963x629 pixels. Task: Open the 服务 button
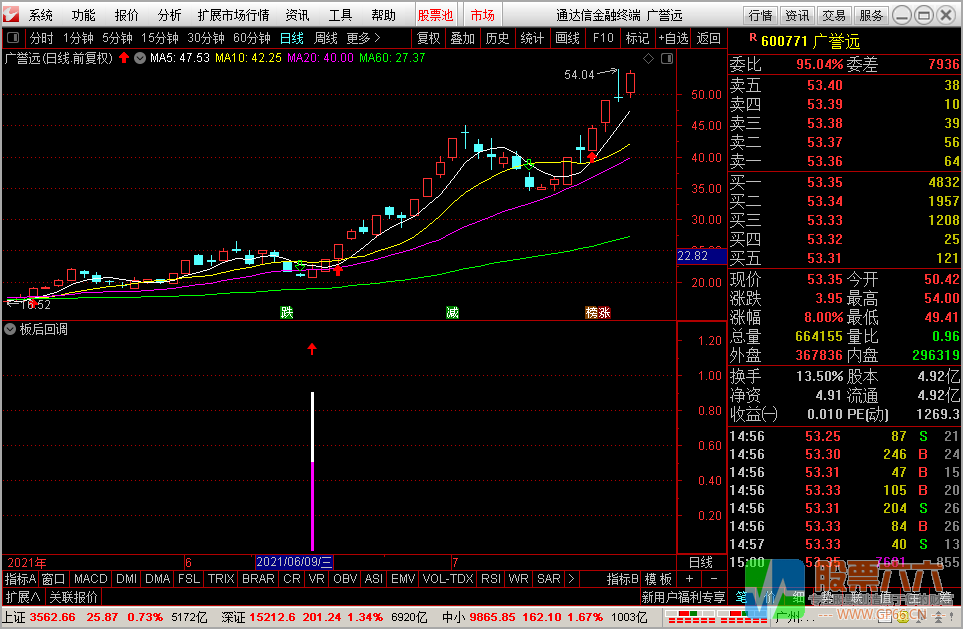871,15
